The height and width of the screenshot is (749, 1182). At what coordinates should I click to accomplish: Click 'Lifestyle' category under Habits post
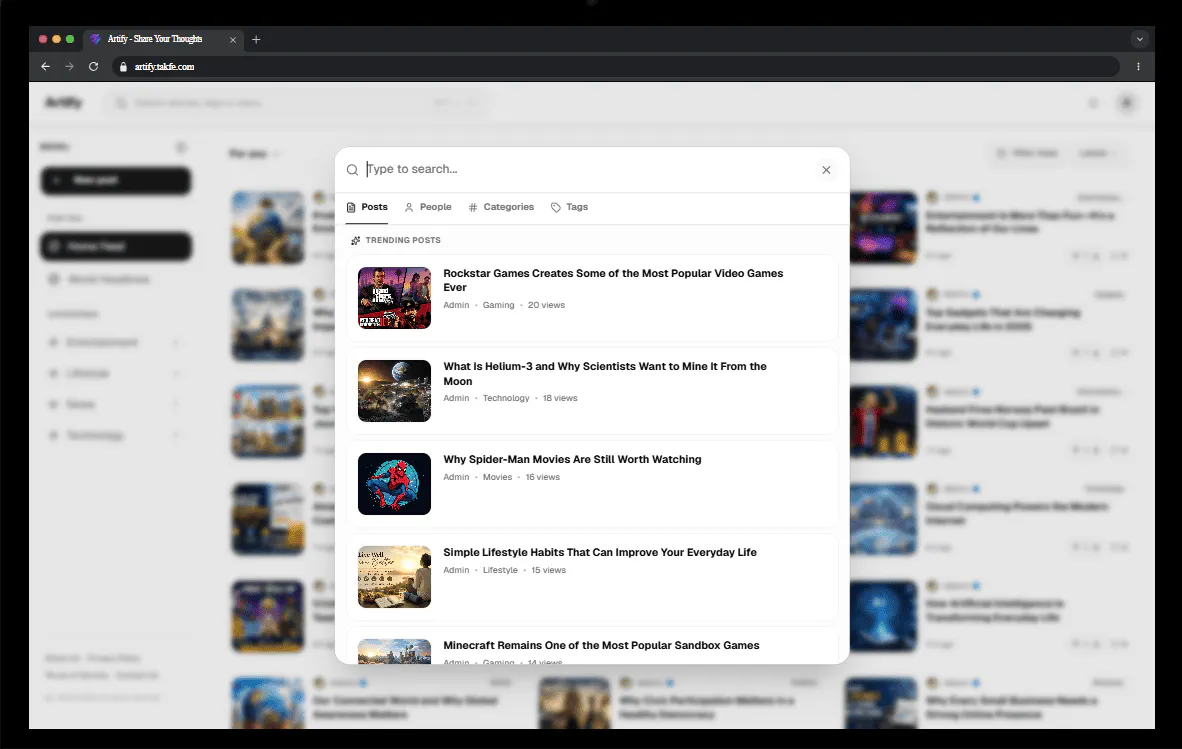coord(501,570)
